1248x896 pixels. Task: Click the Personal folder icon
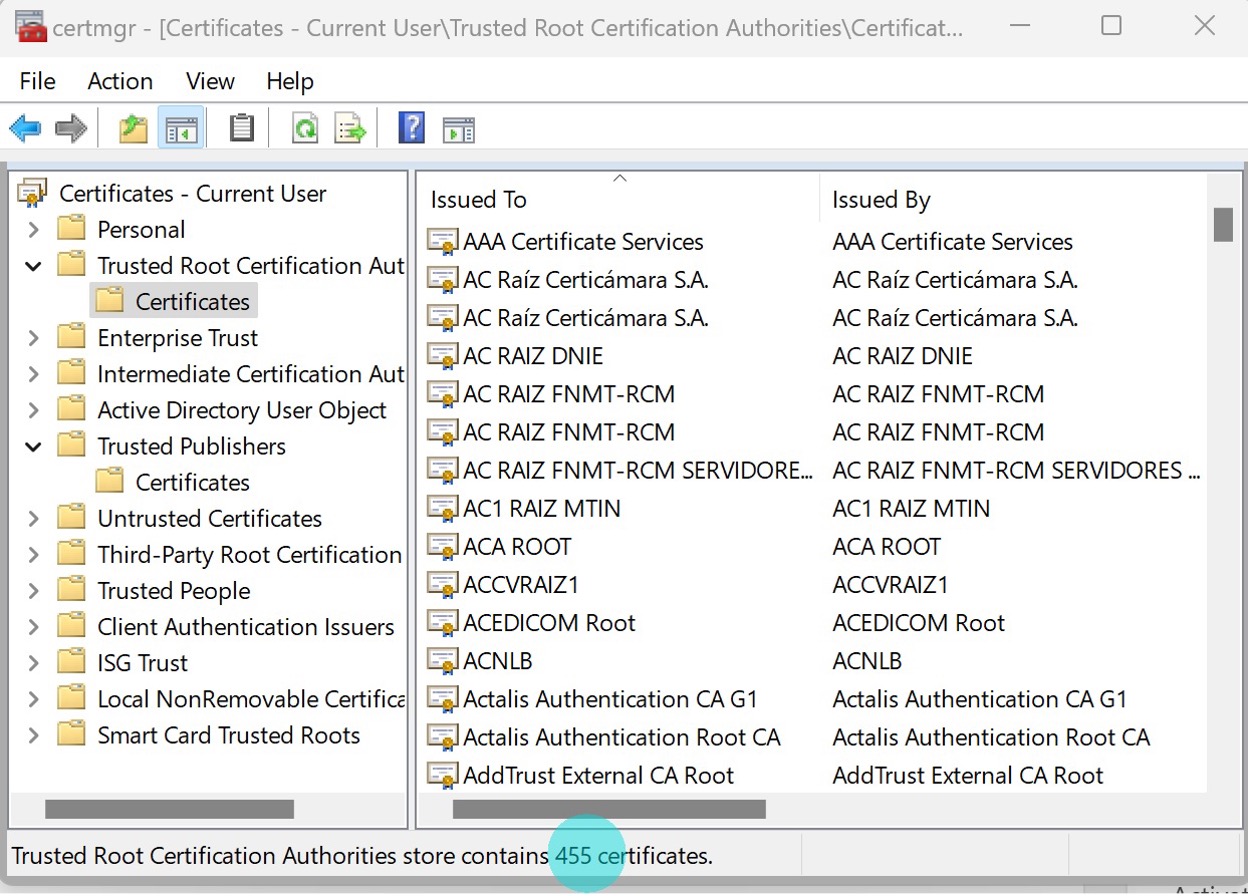pos(71,229)
